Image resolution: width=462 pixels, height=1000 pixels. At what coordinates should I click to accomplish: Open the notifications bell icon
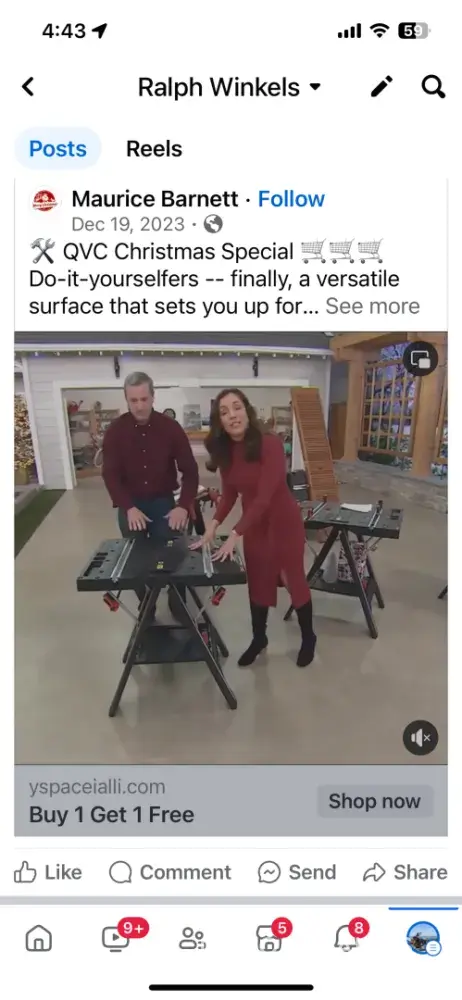pos(348,936)
